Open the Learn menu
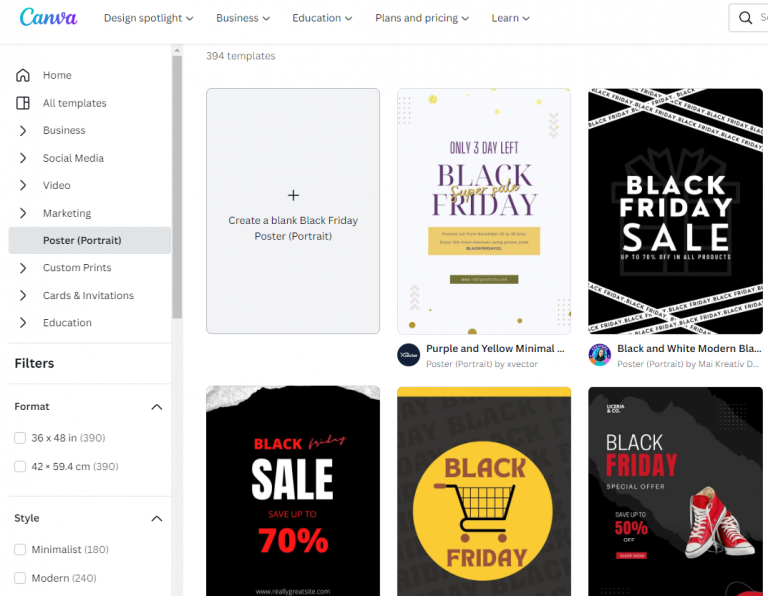This screenshot has width=768, height=596. point(510,18)
